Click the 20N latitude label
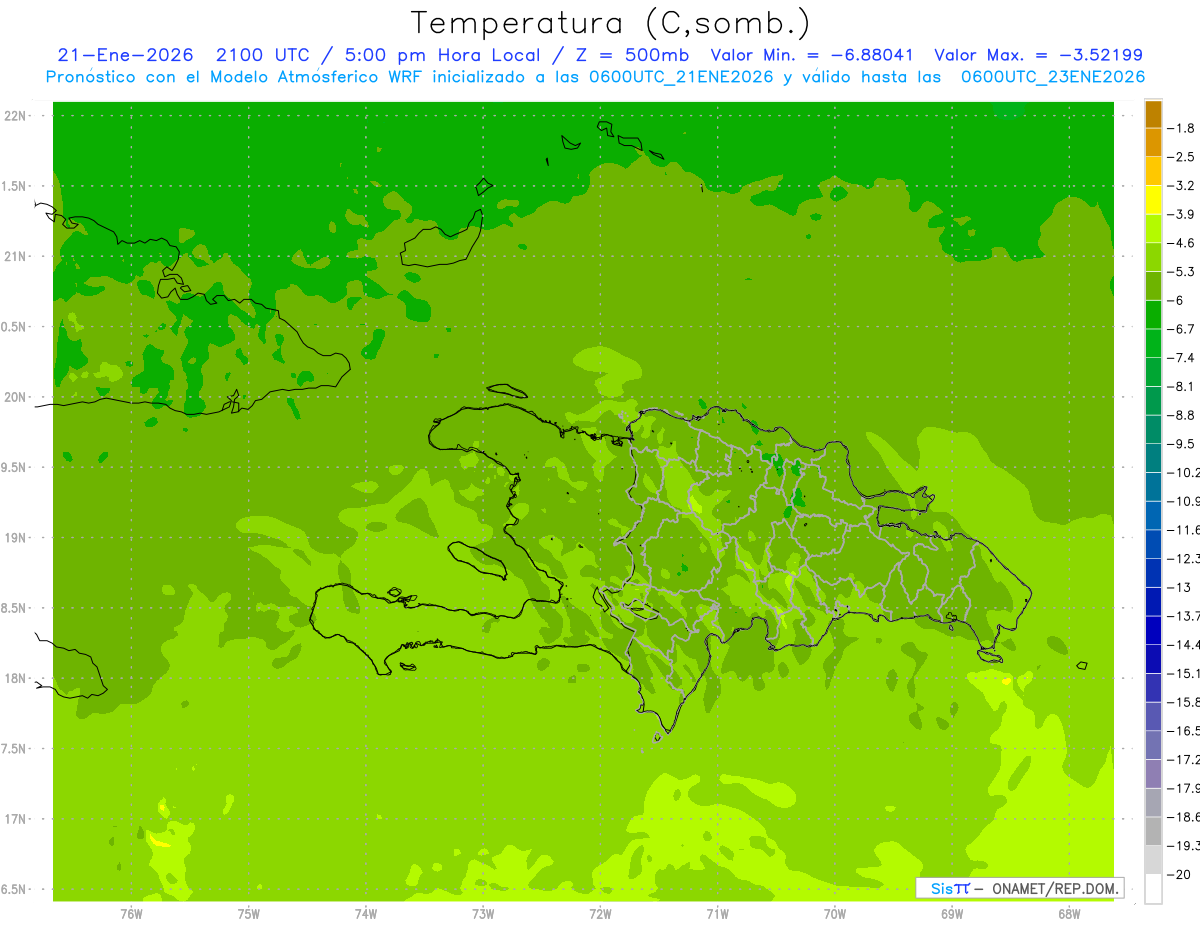 [x=15, y=397]
